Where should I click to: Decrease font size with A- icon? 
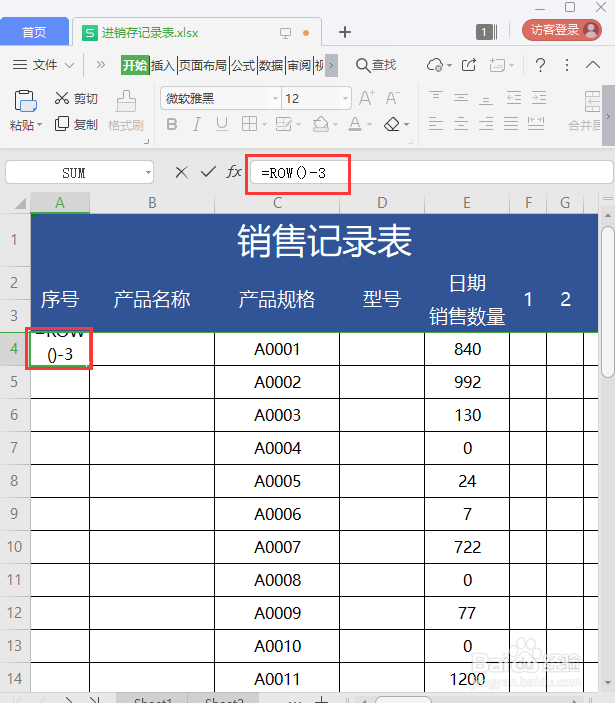[x=393, y=98]
